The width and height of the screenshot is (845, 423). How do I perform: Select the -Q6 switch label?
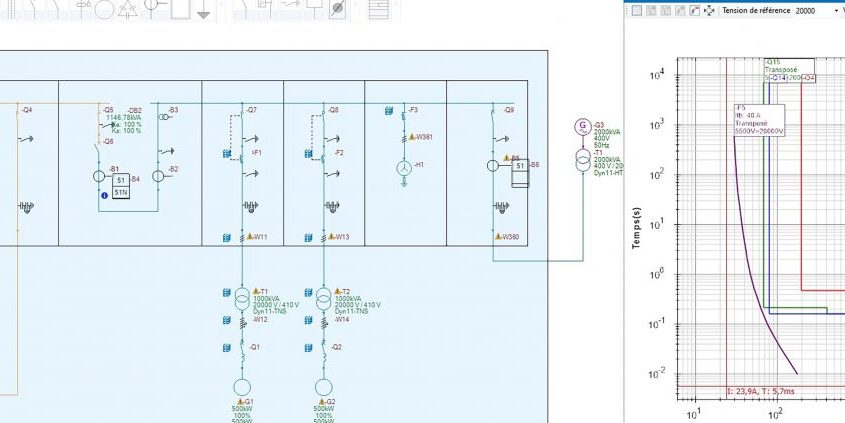108,142
